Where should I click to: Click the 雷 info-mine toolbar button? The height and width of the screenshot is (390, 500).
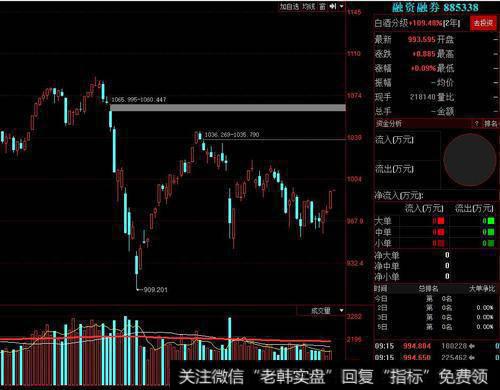click(322, 6)
